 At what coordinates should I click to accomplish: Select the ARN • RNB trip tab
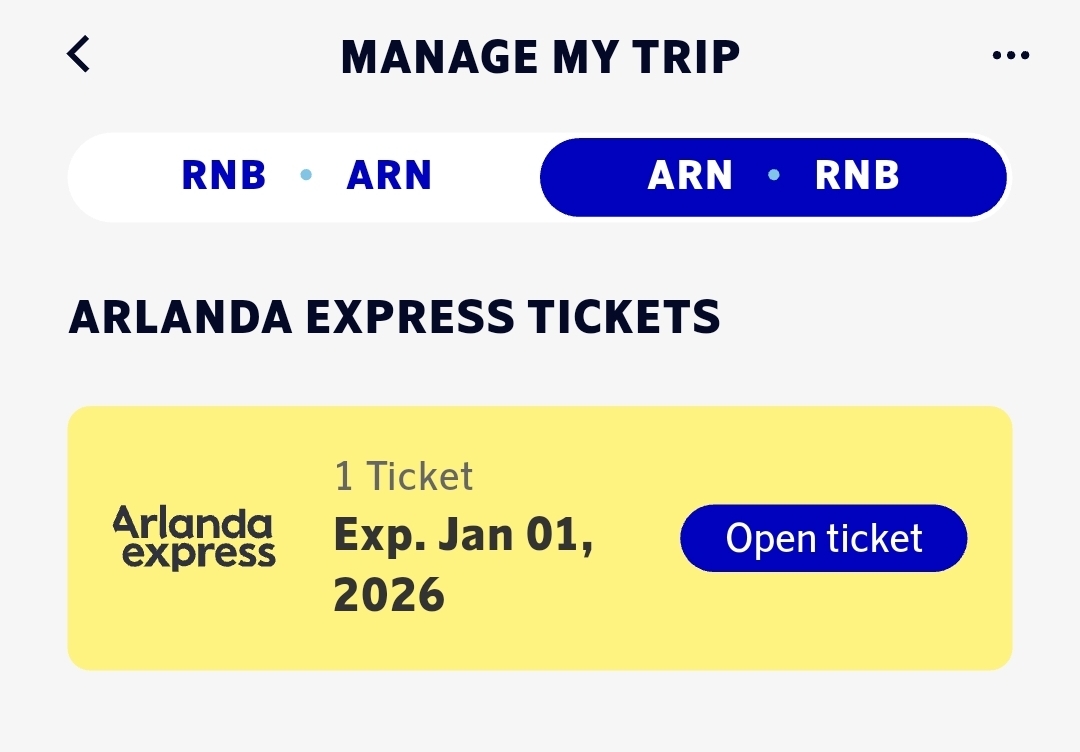click(773, 176)
